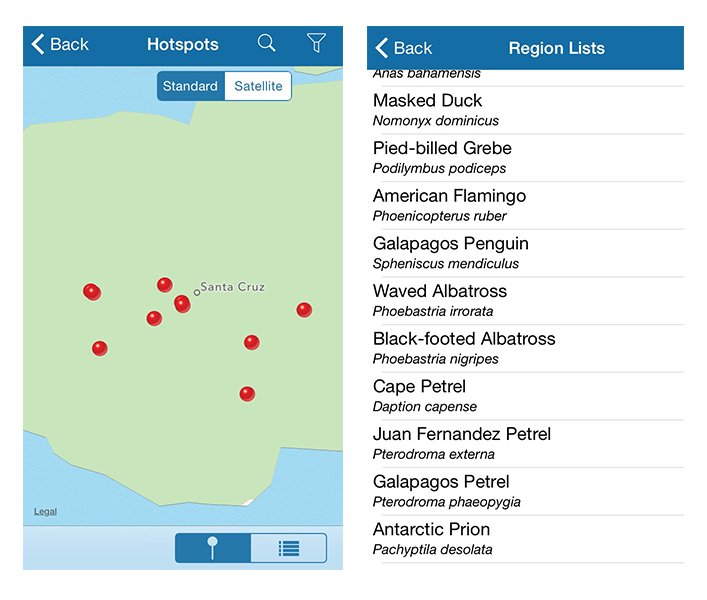Switch map to Satellite mode

(258, 87)
